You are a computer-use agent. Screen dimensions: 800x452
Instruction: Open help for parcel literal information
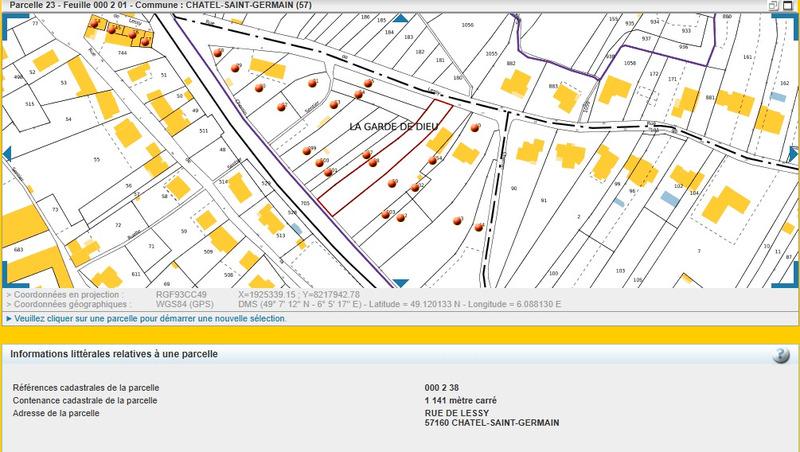pos(781,355)
